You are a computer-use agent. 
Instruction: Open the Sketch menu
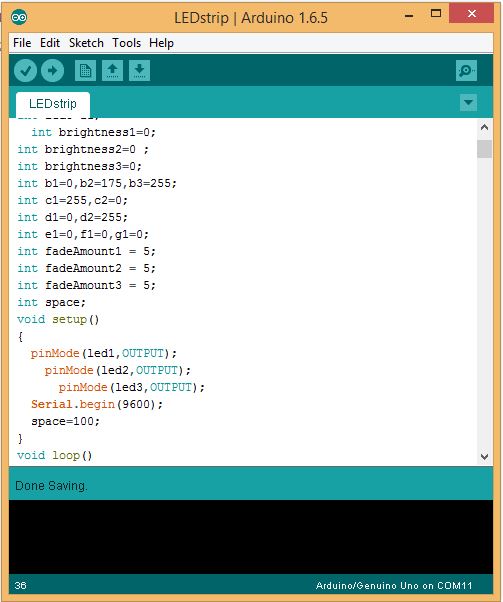pos(86,43)
